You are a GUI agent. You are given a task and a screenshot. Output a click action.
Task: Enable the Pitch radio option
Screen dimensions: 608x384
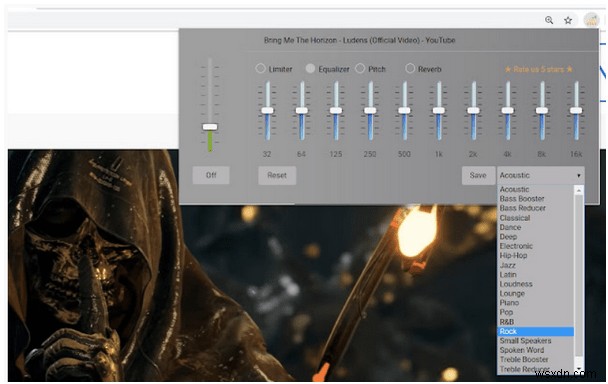tap(360, 68)
